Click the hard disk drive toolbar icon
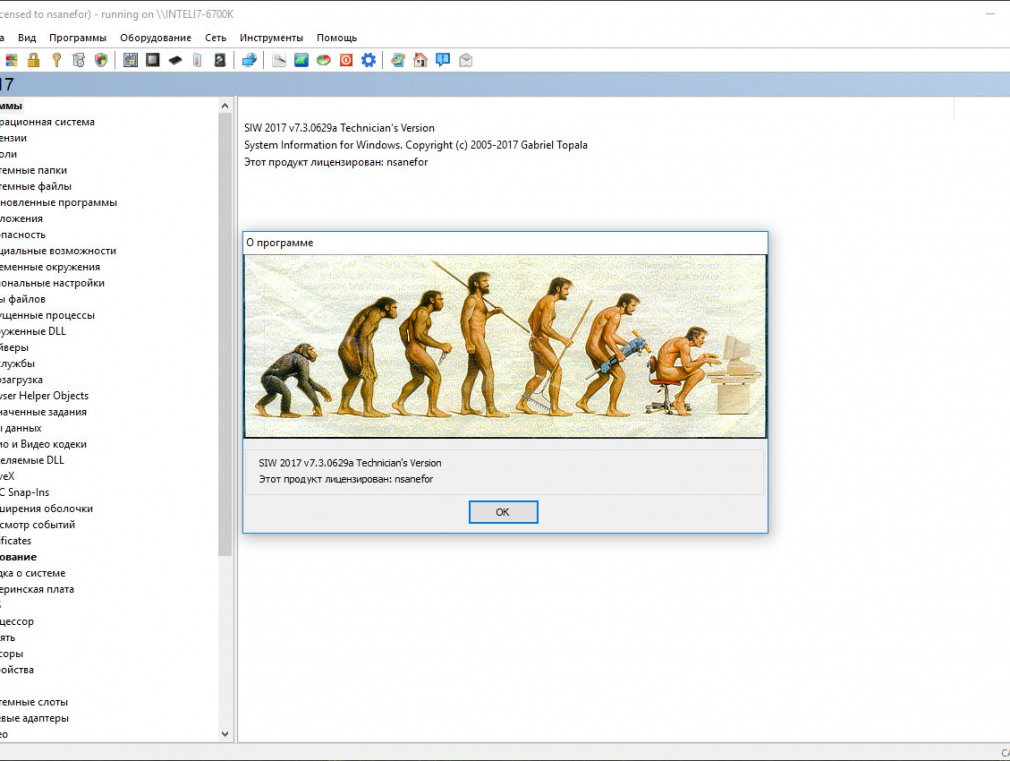This screenshot has width=1010, height=761. (x=220, y=61)
